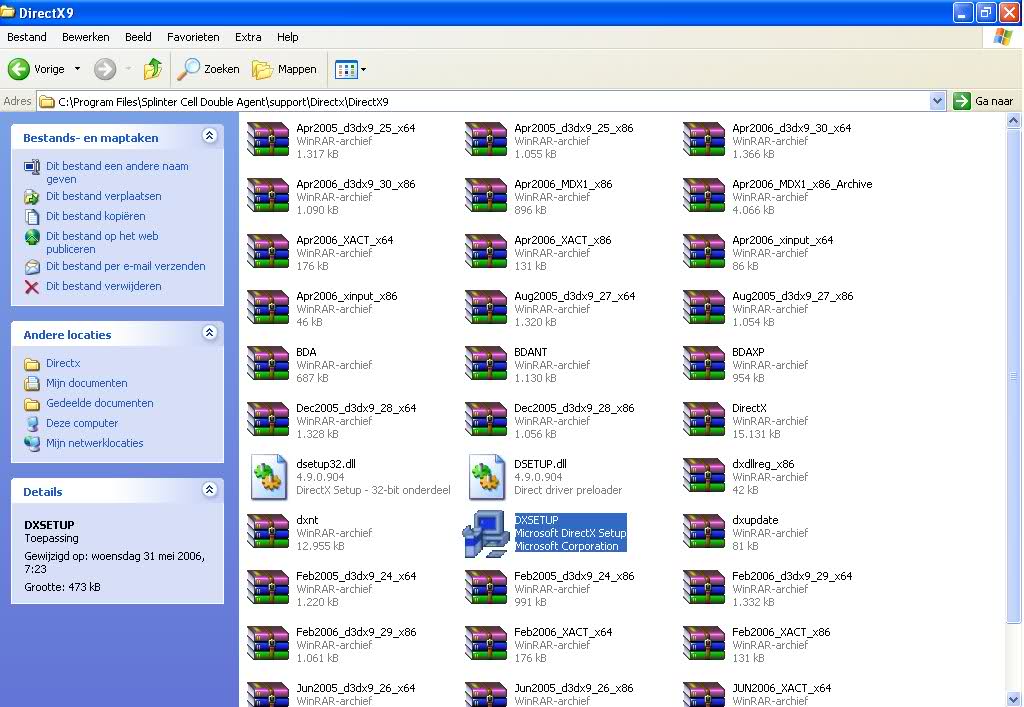Open the Extra menu
This screenshot has height=707, width=1024.
pyautogui.click(x=247, y=37)
